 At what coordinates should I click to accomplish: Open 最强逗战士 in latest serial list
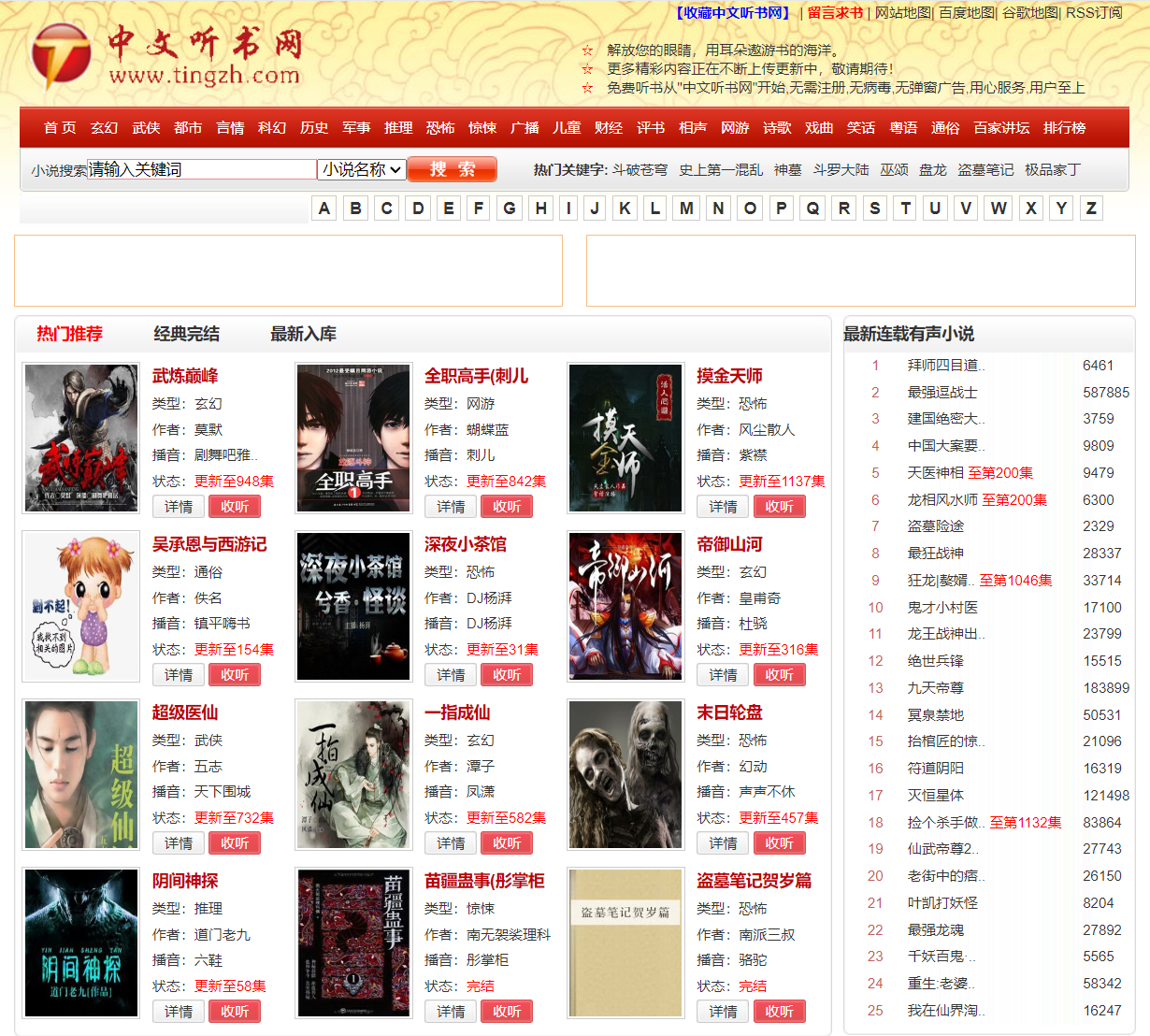942,393
